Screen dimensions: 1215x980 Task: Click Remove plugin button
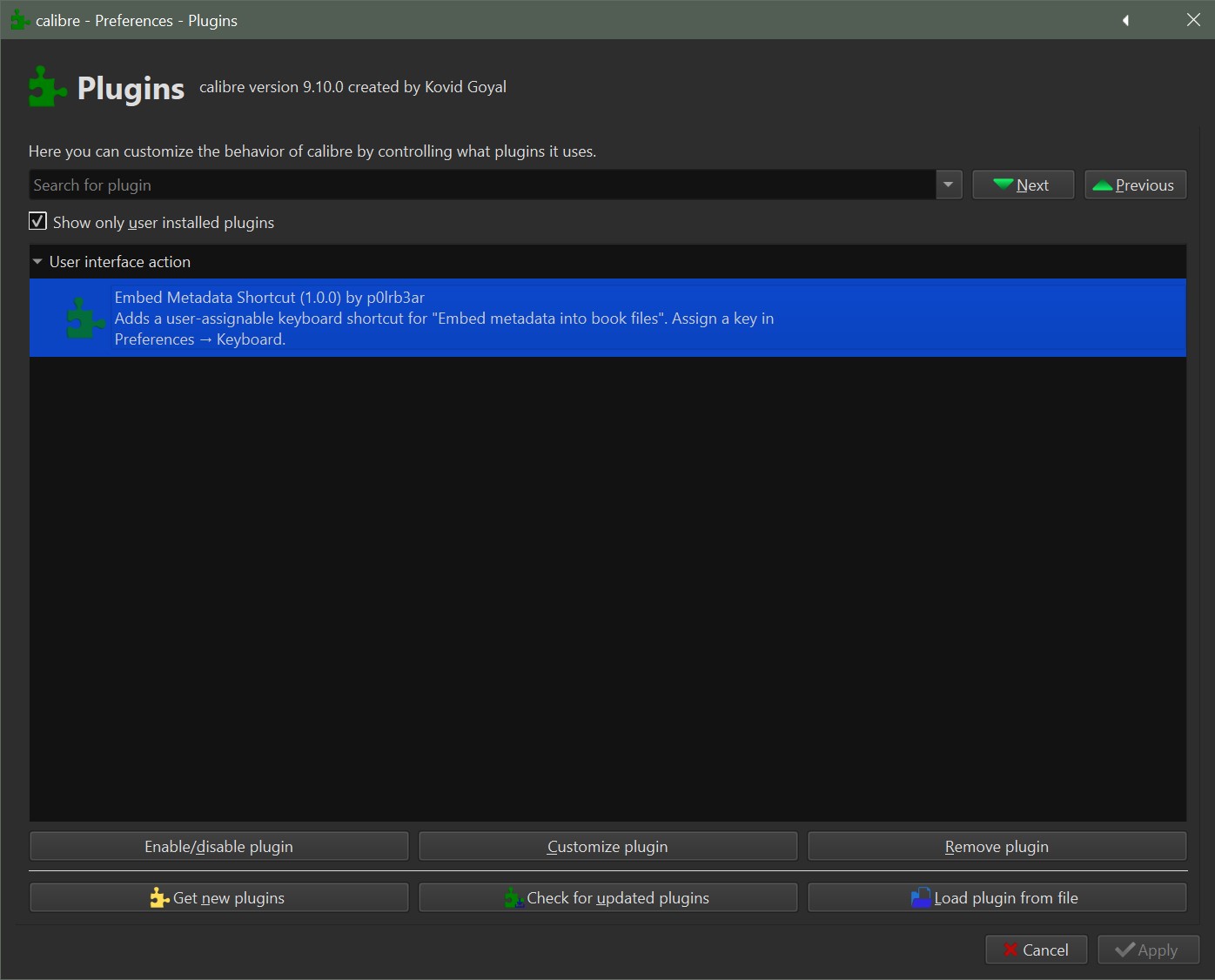click(x=997, y=846)
